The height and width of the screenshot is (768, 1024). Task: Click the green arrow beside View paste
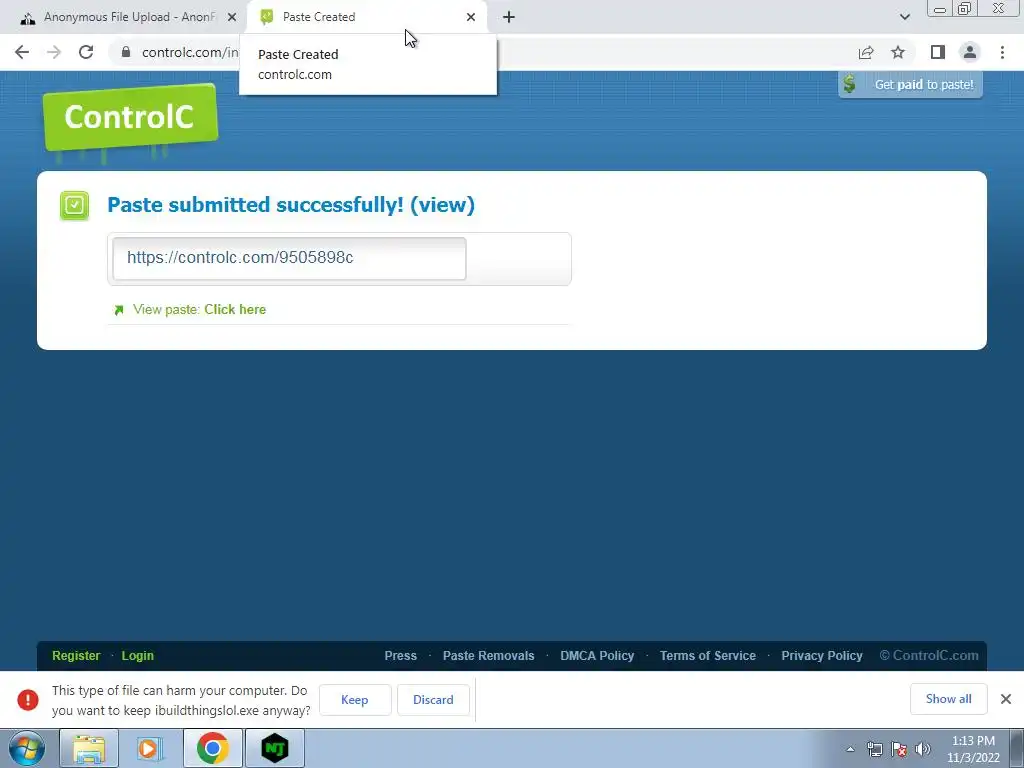[x=119, y=310]
